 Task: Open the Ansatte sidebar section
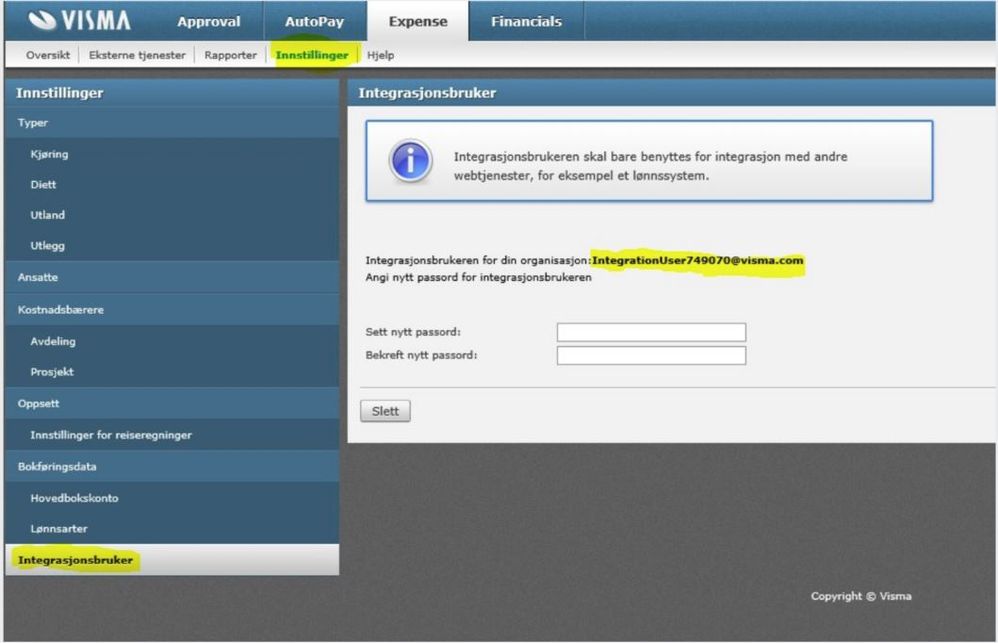click(172, 278)
